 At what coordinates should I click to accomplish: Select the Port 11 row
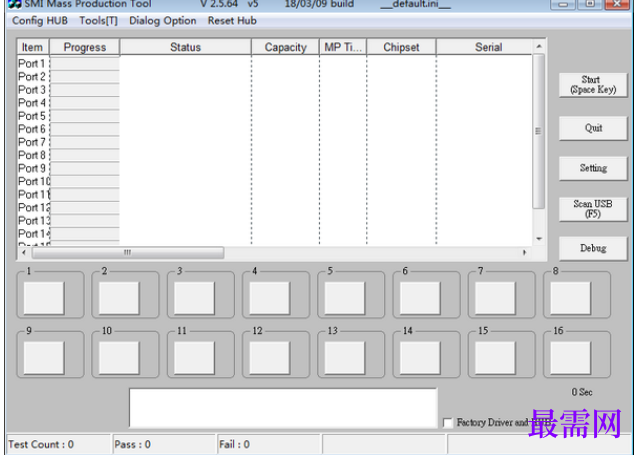pos(274,194)
